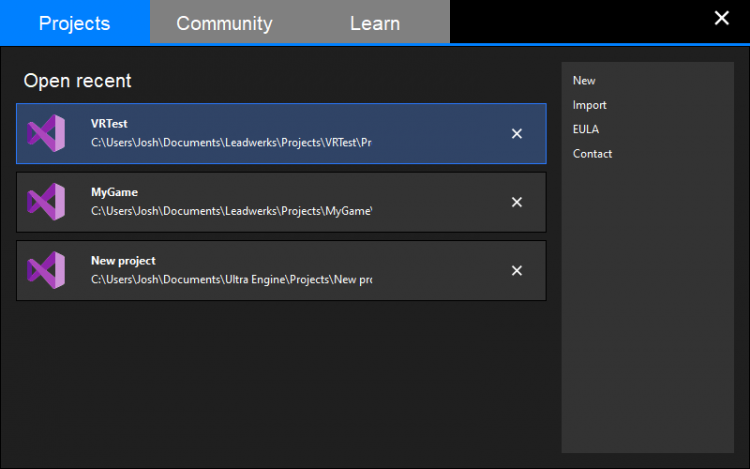
Task: Open the Community tab
Action: click(x=224, y=23)
